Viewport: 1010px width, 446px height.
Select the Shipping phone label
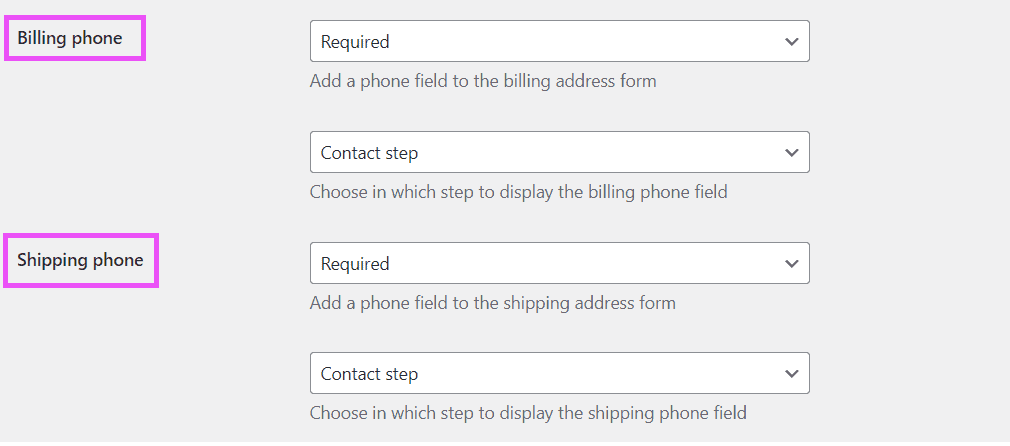pyautogui.click(x=80, y=260)
